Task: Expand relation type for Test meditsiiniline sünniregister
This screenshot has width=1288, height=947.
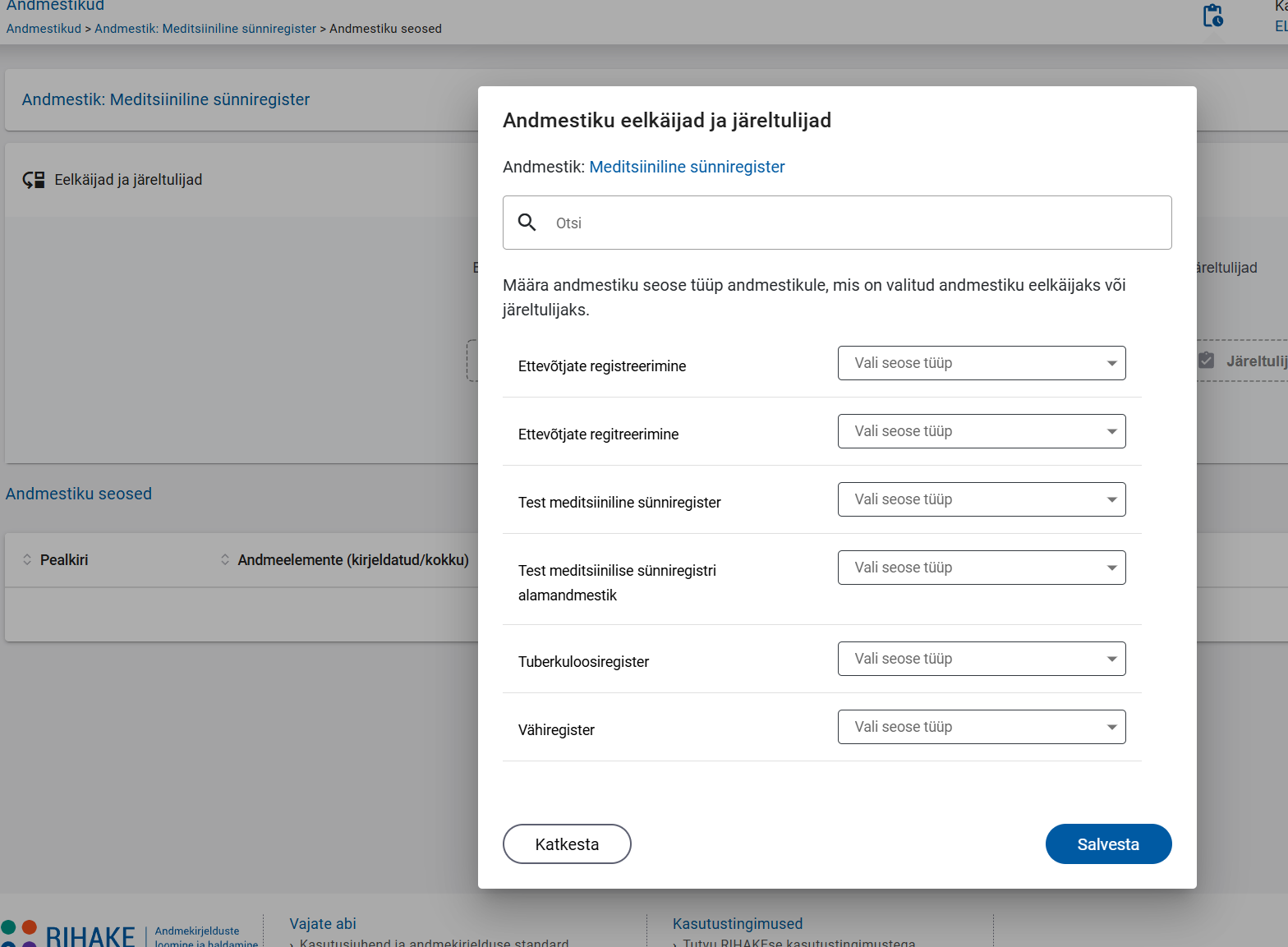Action: click(981, 499)
